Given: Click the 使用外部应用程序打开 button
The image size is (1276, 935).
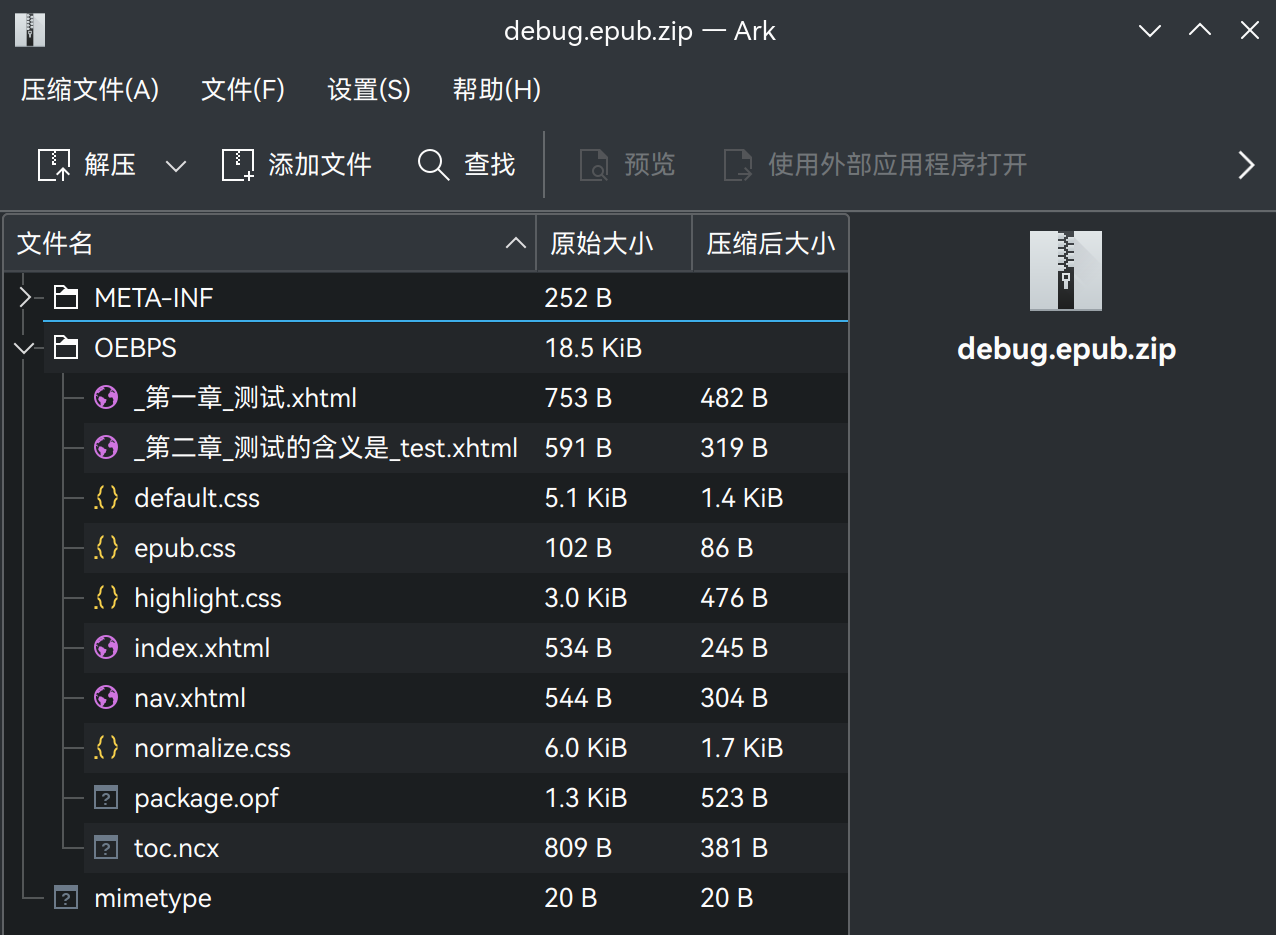Looking at the screenshot, I should click(875, 164).
